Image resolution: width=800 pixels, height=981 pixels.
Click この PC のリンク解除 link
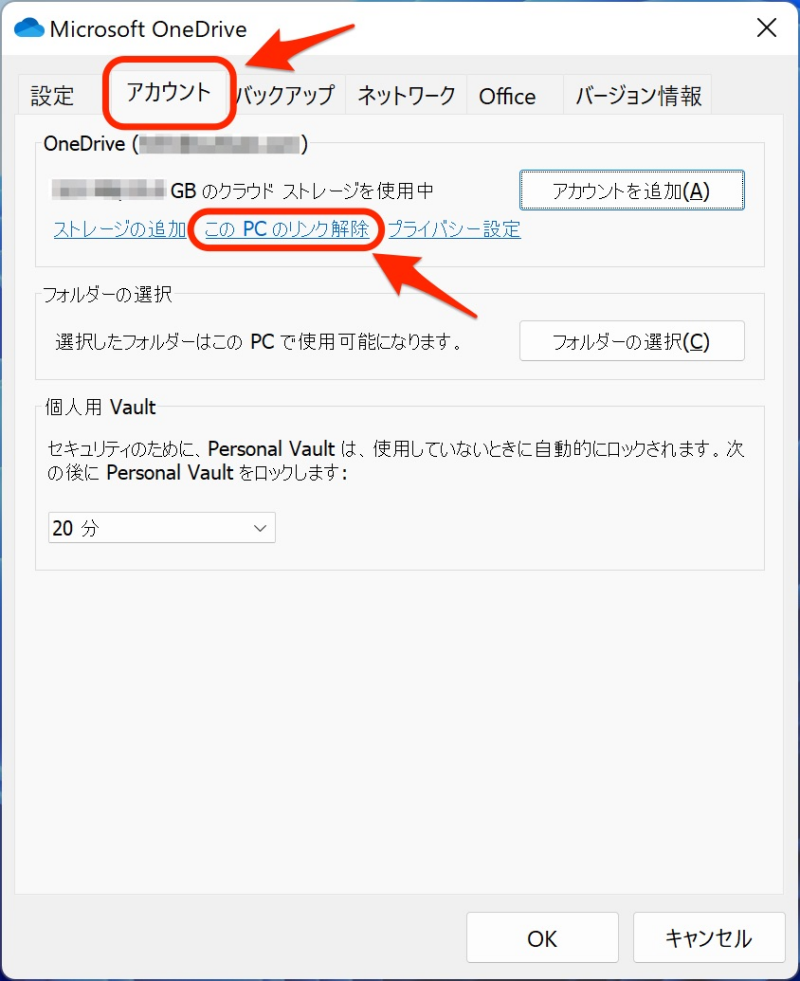pos(286,230)
